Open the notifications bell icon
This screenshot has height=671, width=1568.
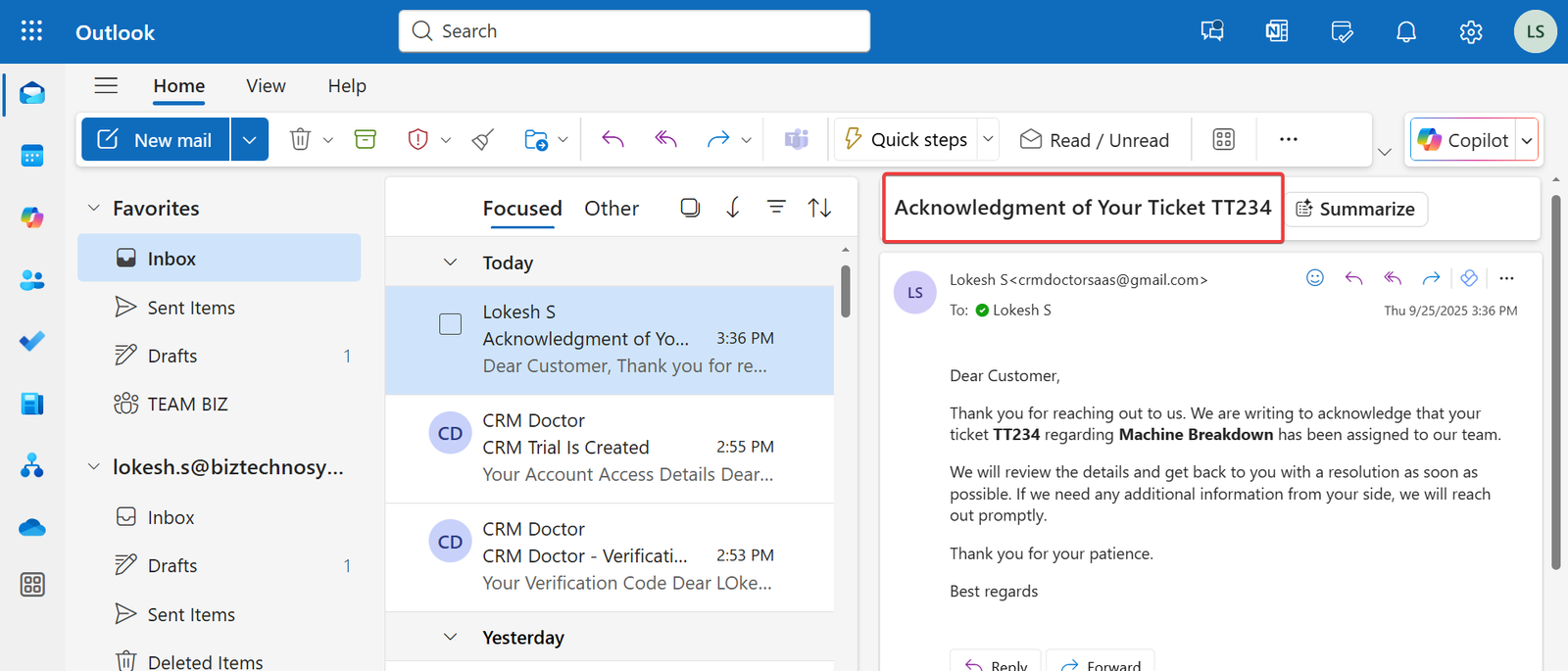(x=1406, y=32)
